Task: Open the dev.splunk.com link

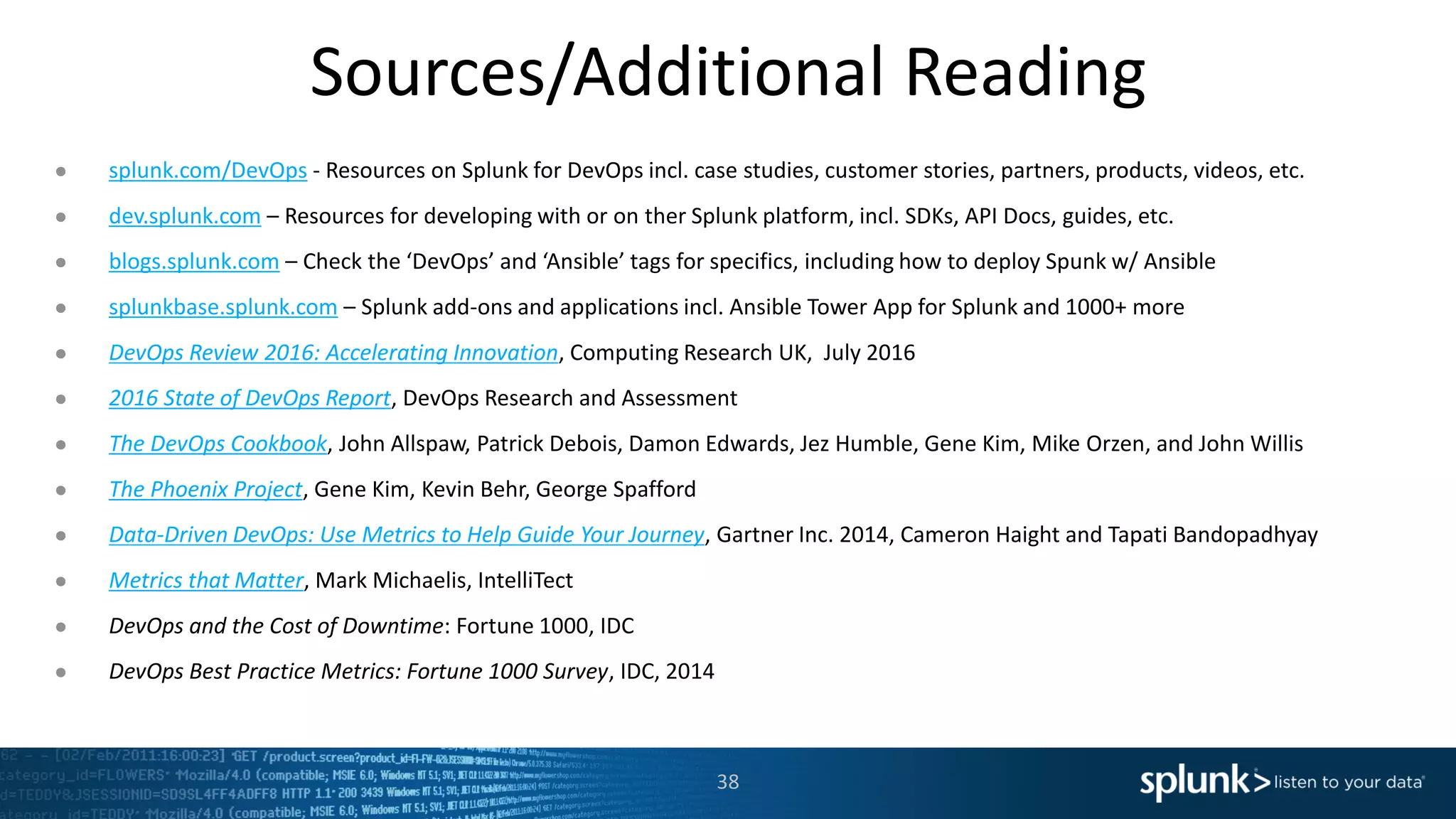Action: click(x=185, y=216)
